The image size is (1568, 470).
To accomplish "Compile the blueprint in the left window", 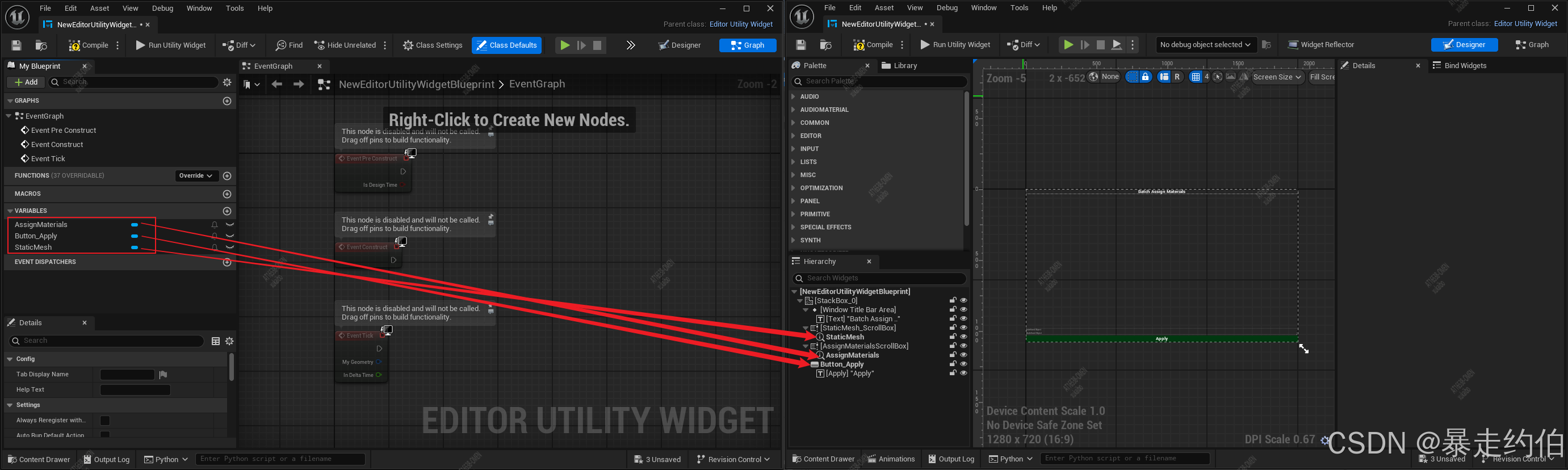I will coord(89,45).
